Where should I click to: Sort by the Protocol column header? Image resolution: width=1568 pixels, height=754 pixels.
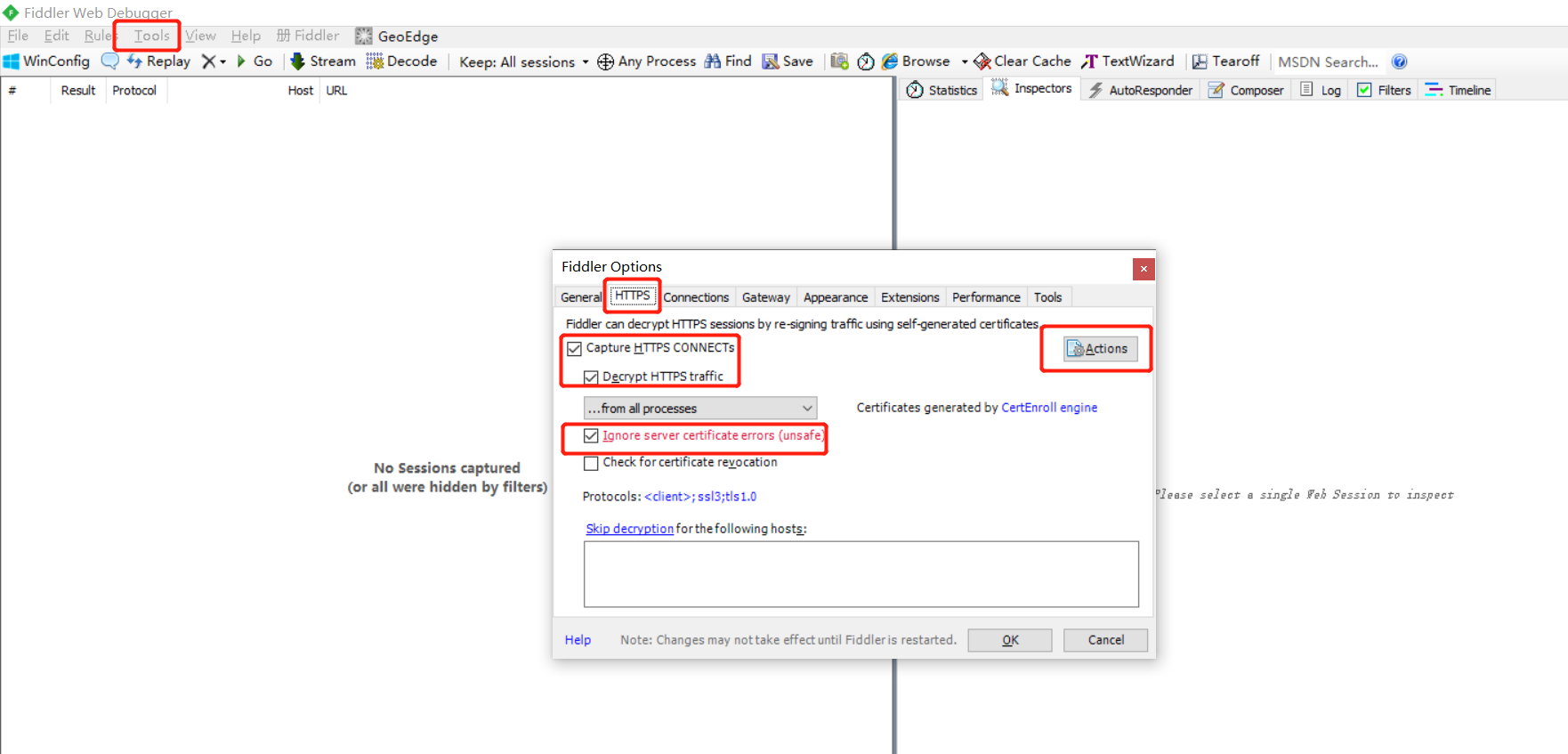pyautogui.click(x=134, y=91)
